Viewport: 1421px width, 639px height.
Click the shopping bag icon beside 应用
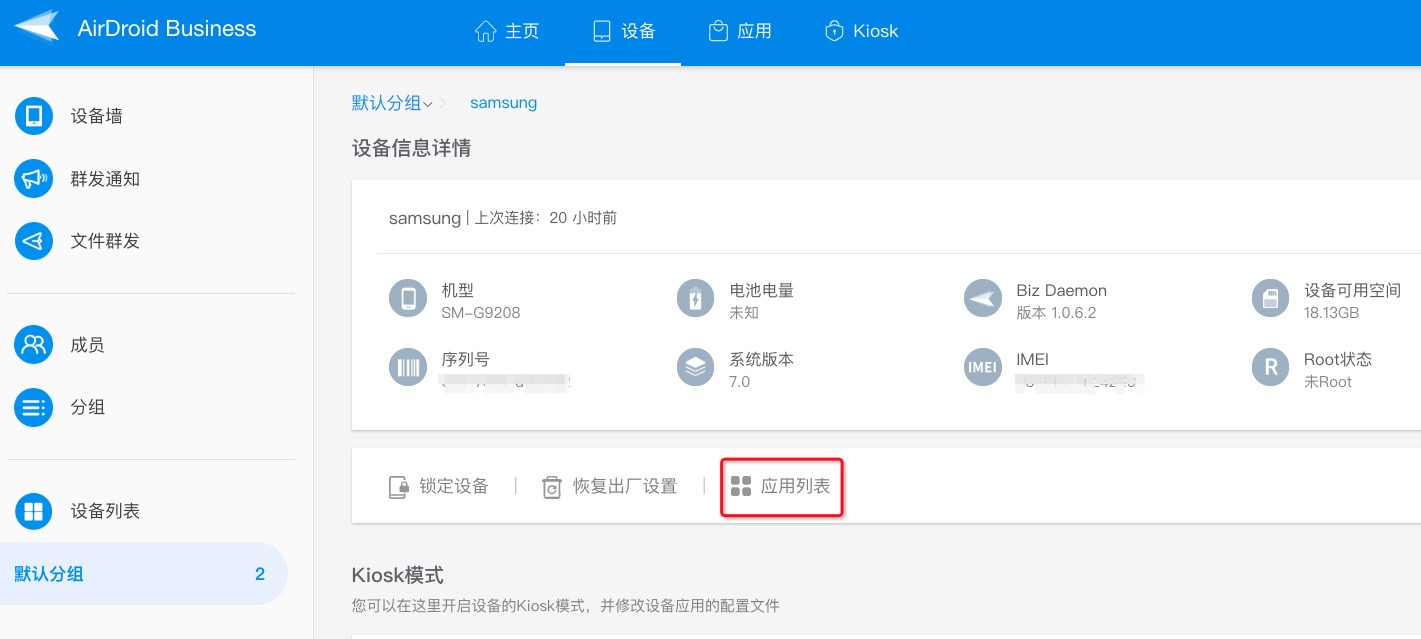point(718,31)
